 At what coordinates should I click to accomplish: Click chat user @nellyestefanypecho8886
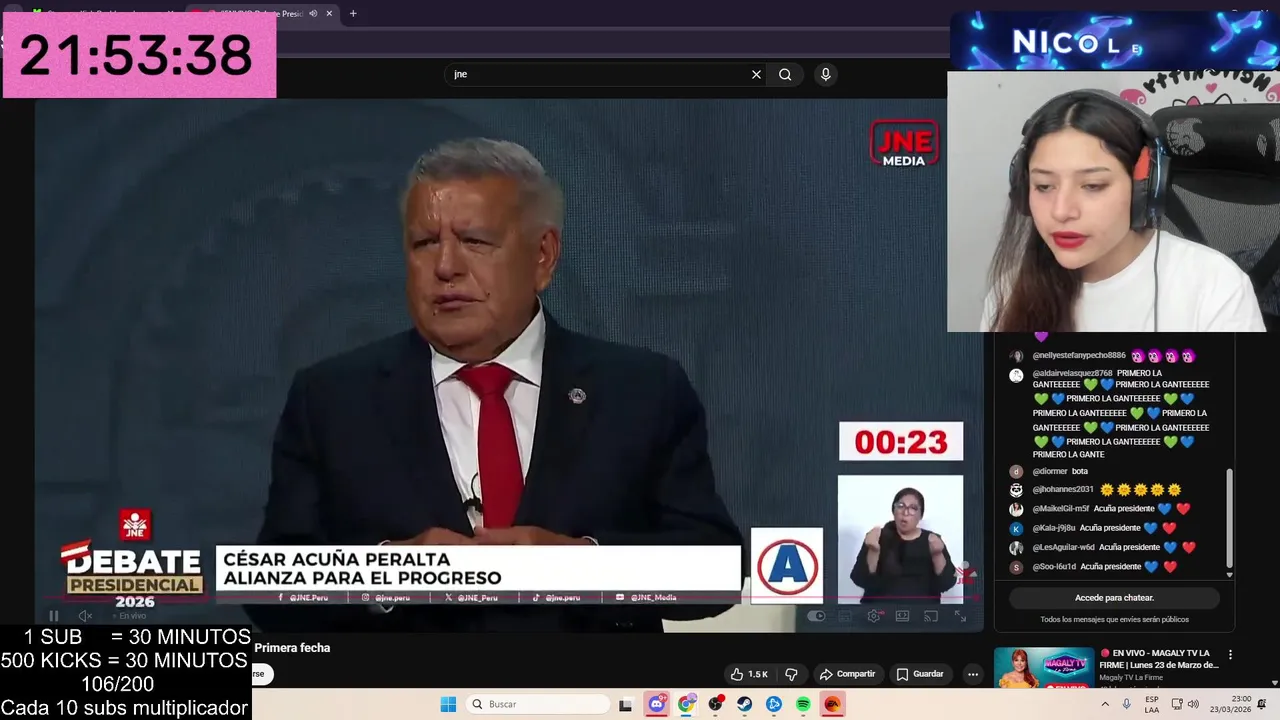pyautogui.click(x=1079, y=356)
